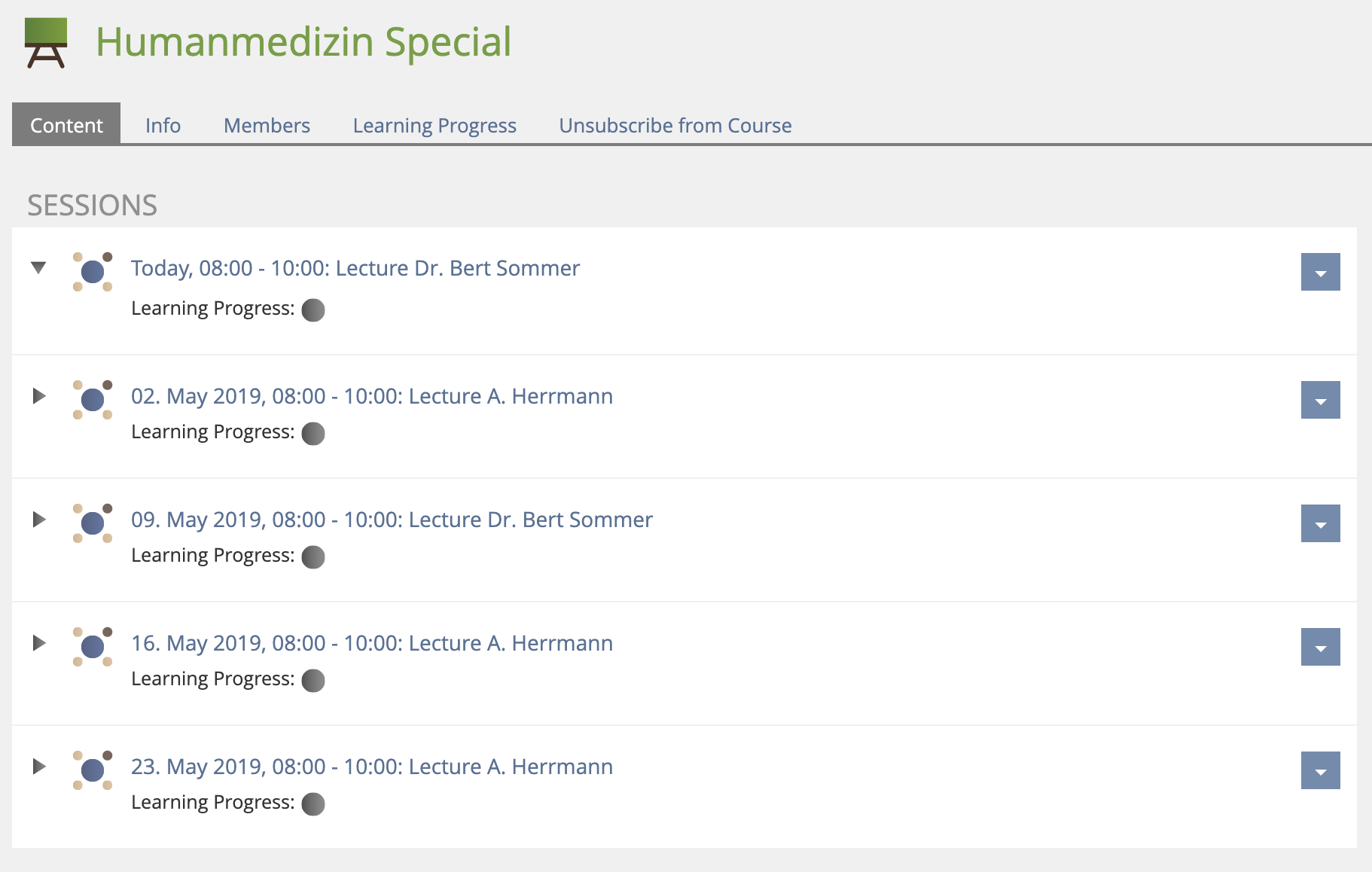Switch to the Members tab
The height and width of the screenshot is (872, 1372).
267,125
